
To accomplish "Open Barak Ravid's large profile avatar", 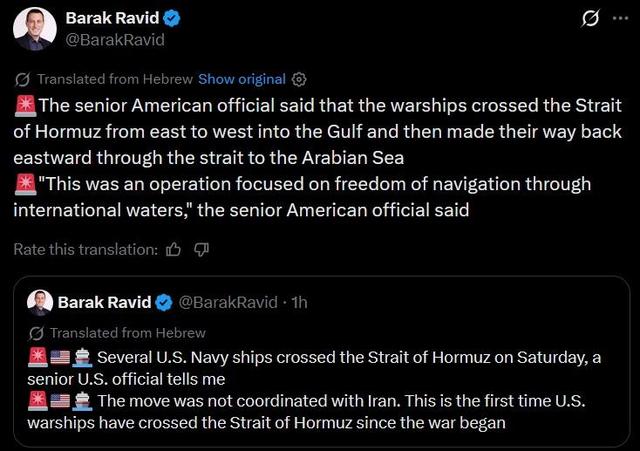I will click(35, 28).
